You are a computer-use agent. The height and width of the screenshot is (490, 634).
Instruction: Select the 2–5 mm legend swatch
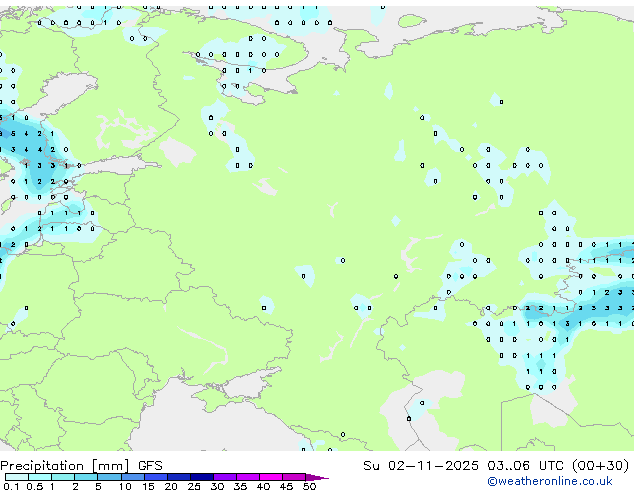pyautogui.click(x=86, y=477)
